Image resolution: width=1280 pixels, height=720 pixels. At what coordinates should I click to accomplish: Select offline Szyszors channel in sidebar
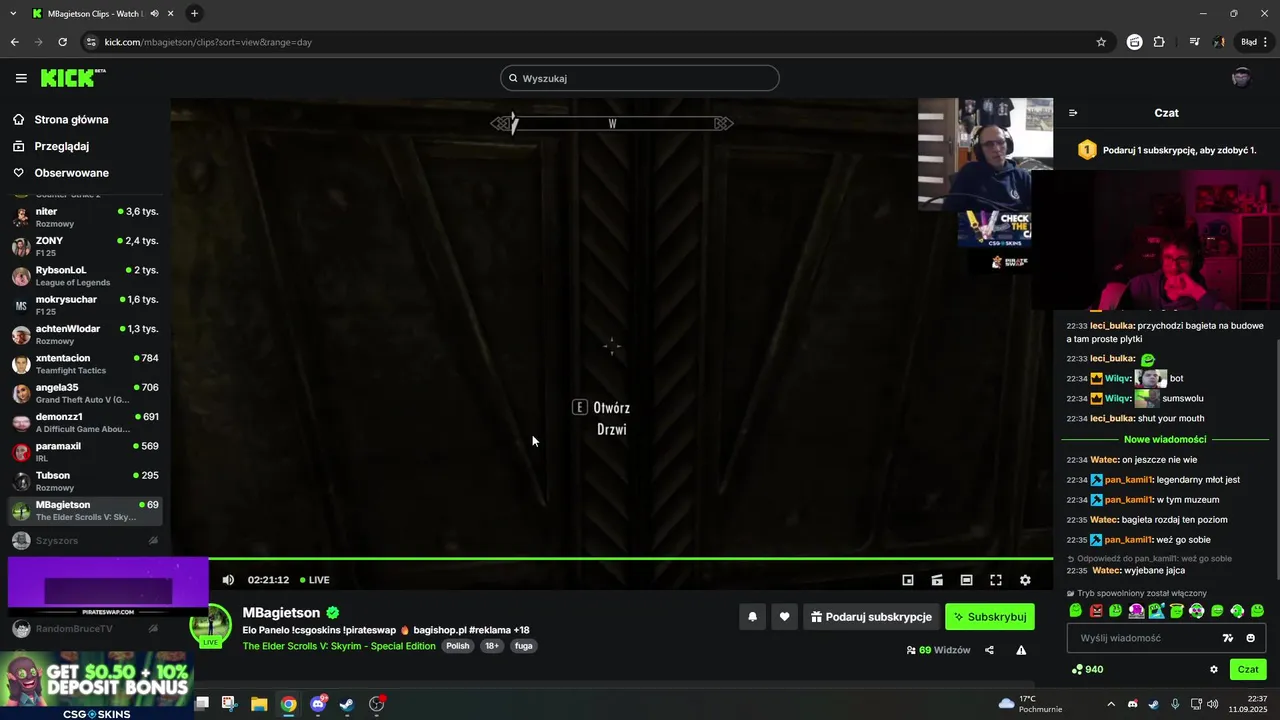(84, 540)
